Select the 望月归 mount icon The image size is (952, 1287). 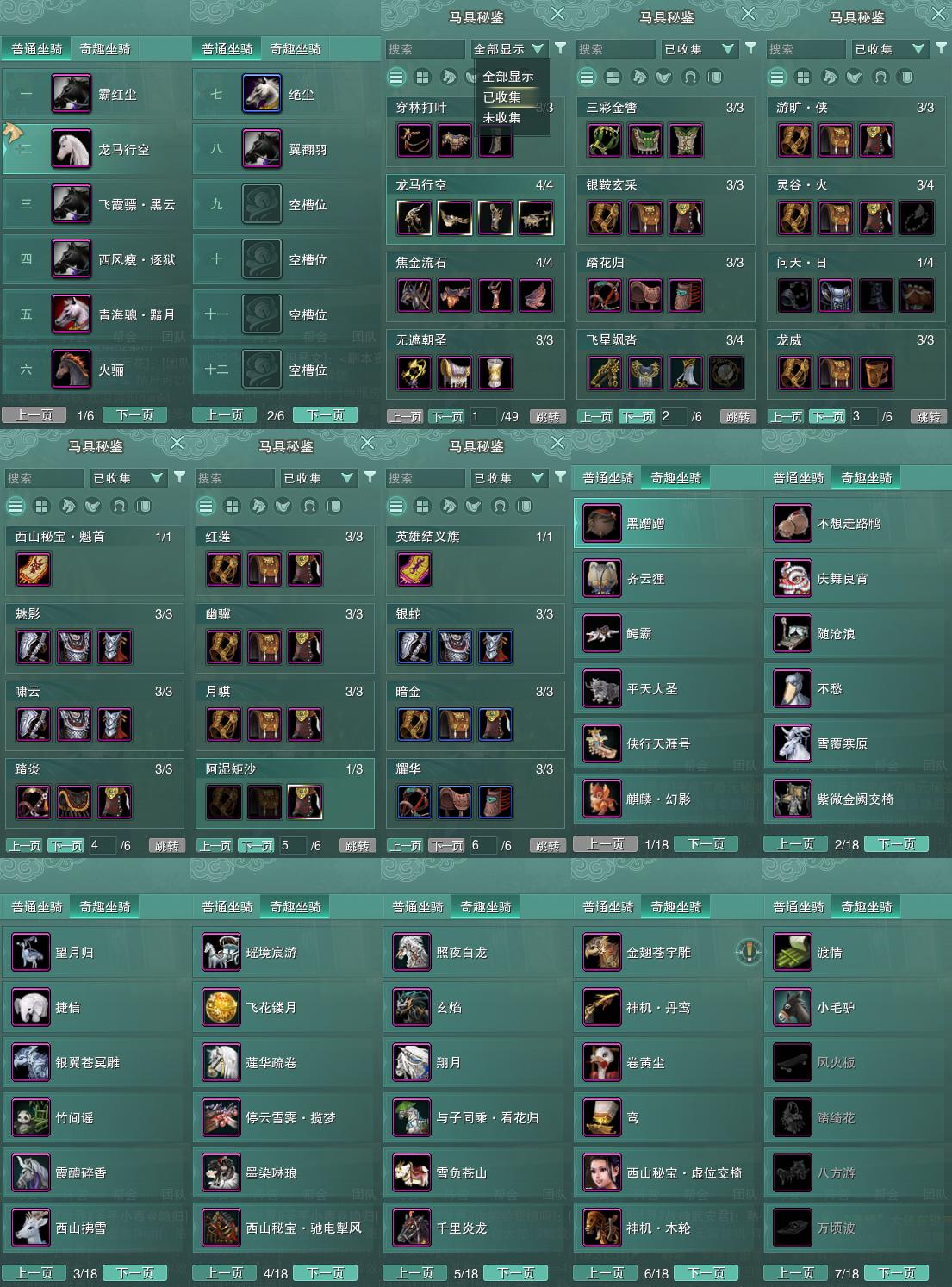click(31, 952)
